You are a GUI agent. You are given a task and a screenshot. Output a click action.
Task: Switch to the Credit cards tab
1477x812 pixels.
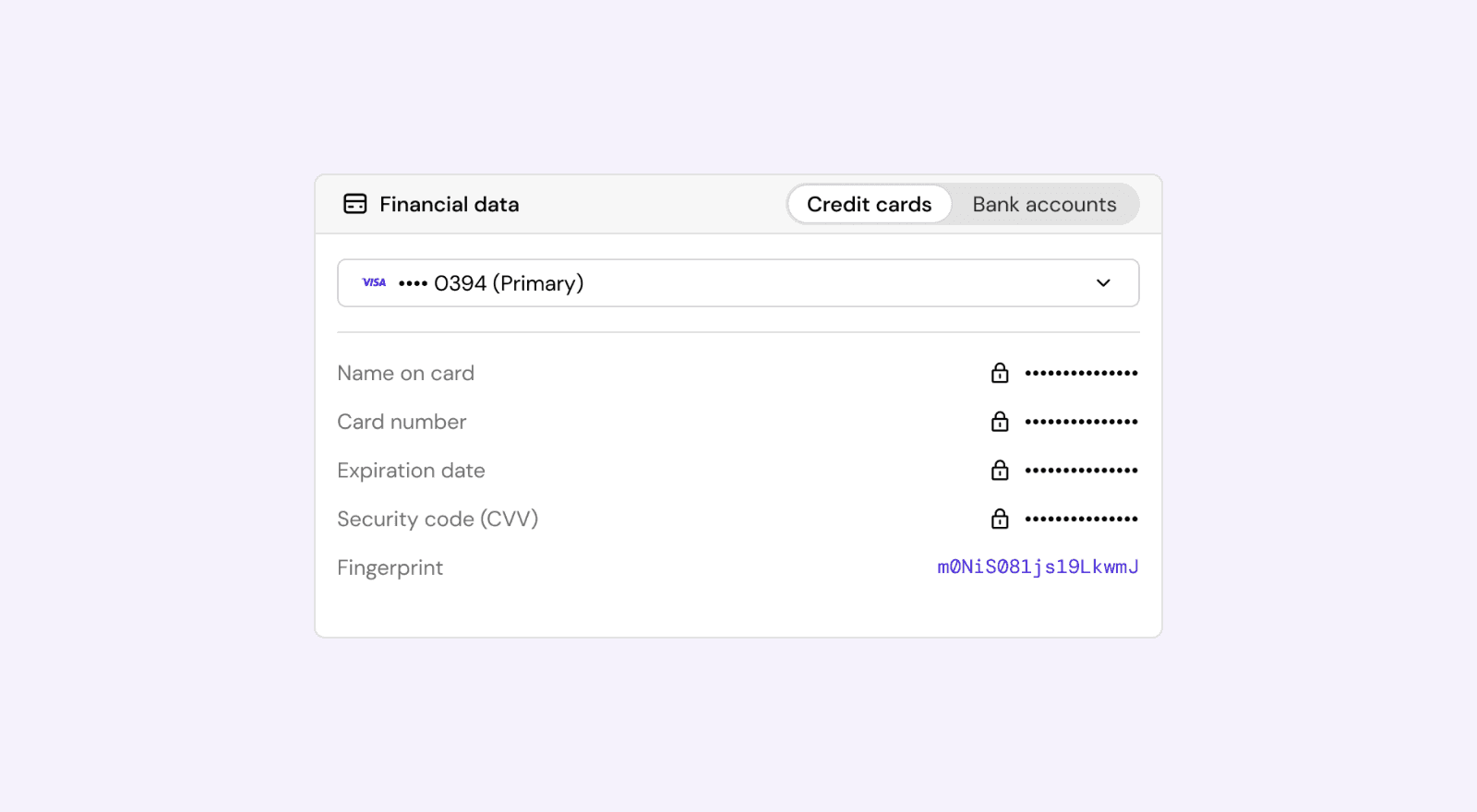[869, 204]
